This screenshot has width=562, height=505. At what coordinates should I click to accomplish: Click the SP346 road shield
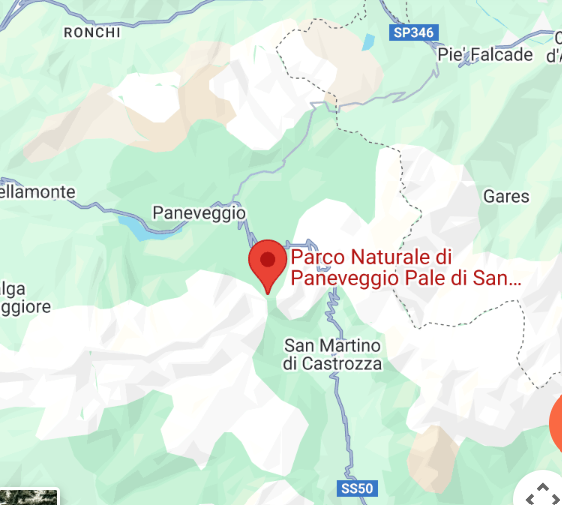(414, 33)
